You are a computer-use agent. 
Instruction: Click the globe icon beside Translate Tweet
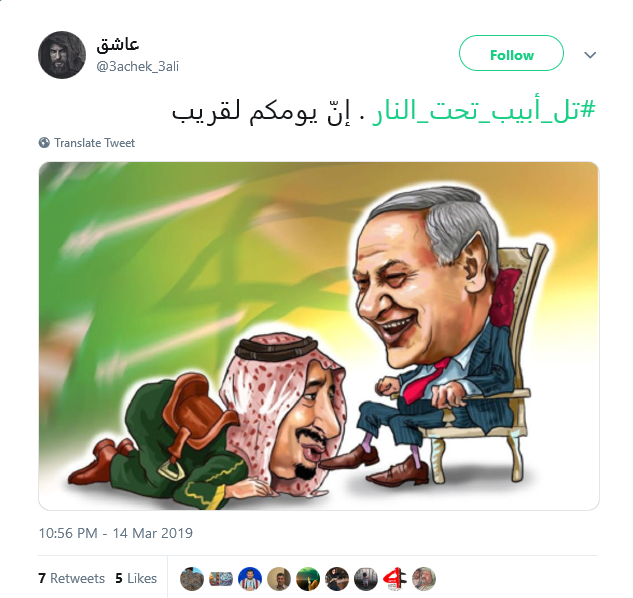point(44,143)
